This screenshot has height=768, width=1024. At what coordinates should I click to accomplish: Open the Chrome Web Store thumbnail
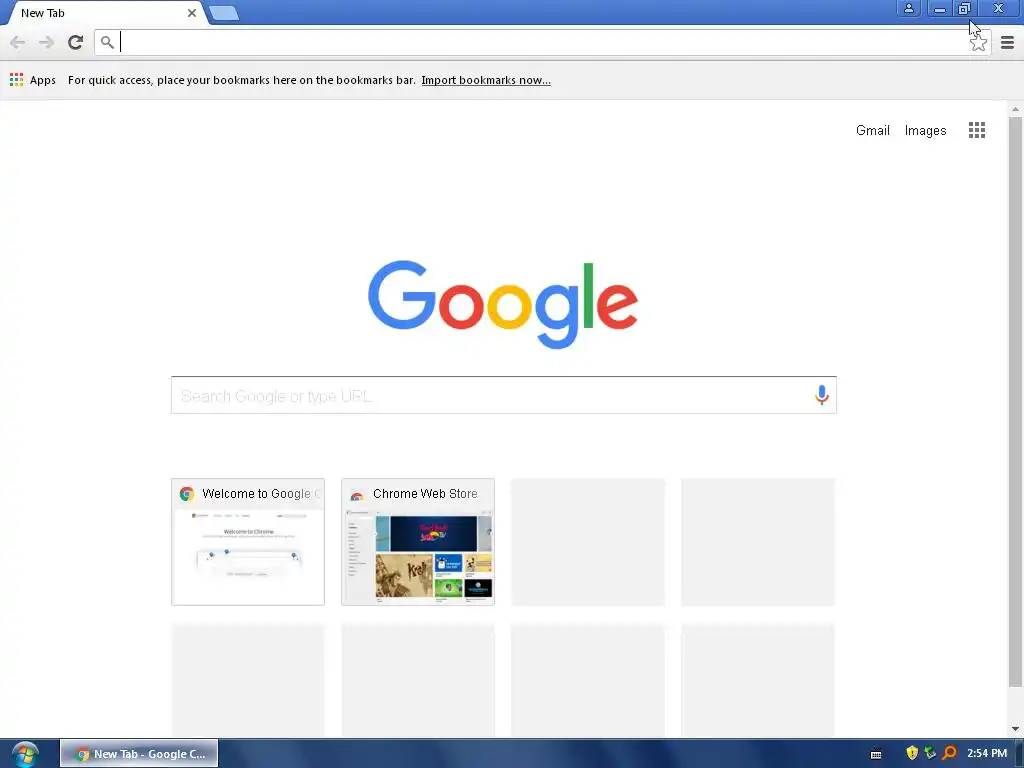418,542
